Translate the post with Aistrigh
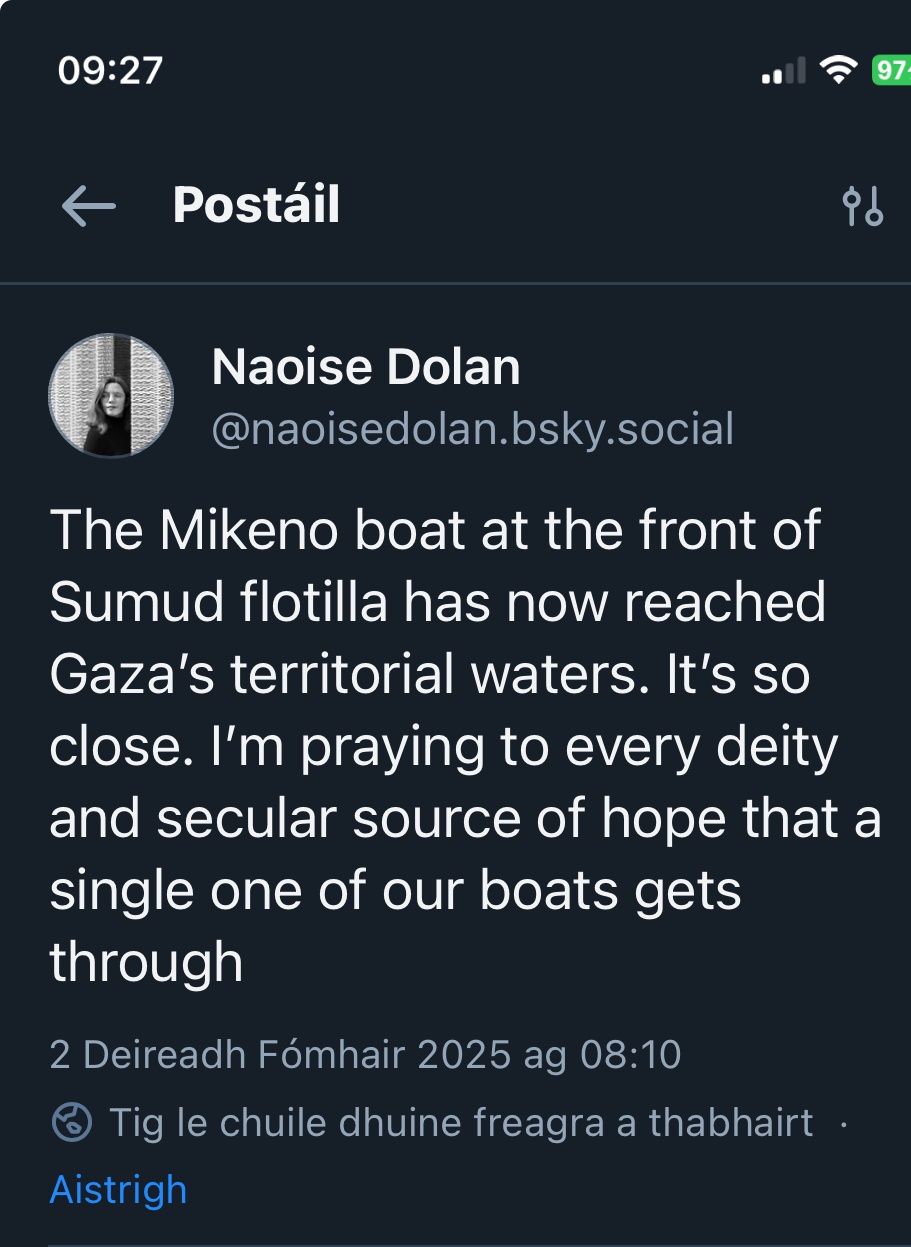This screenshot has height=1247, width=911. (118, 1190)
